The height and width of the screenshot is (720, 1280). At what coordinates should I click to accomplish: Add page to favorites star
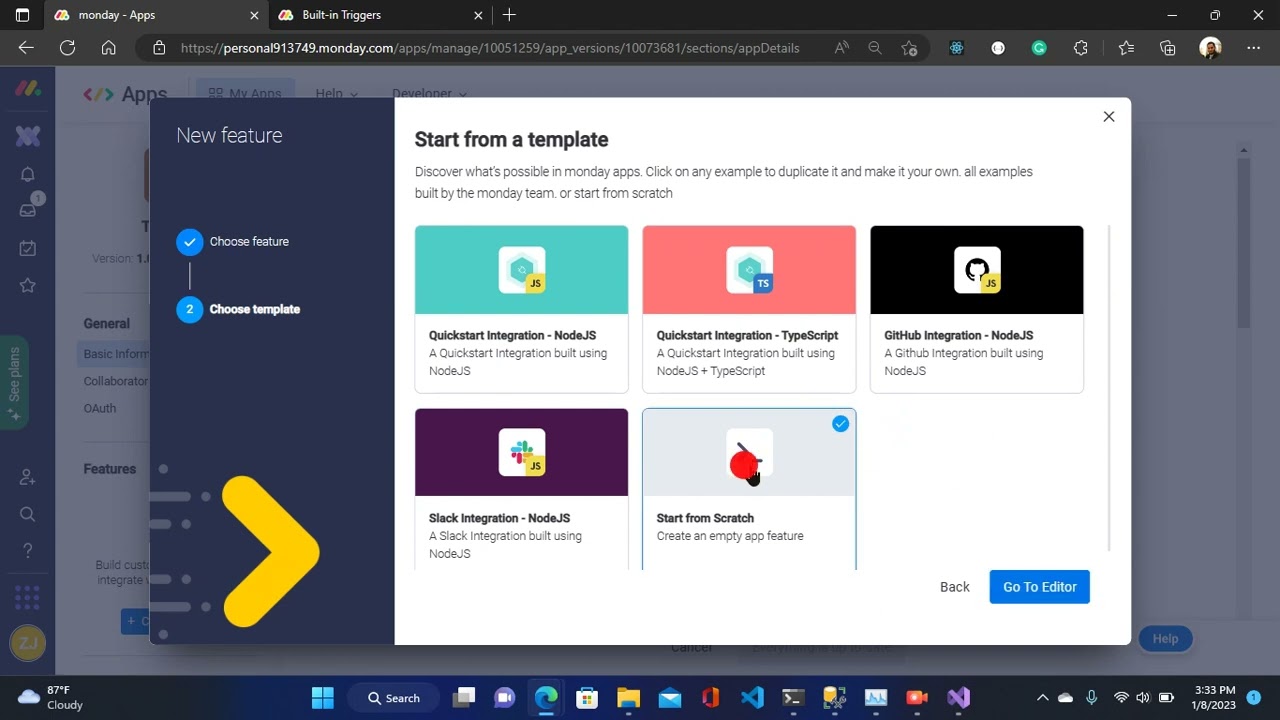(x=909, y=48)
